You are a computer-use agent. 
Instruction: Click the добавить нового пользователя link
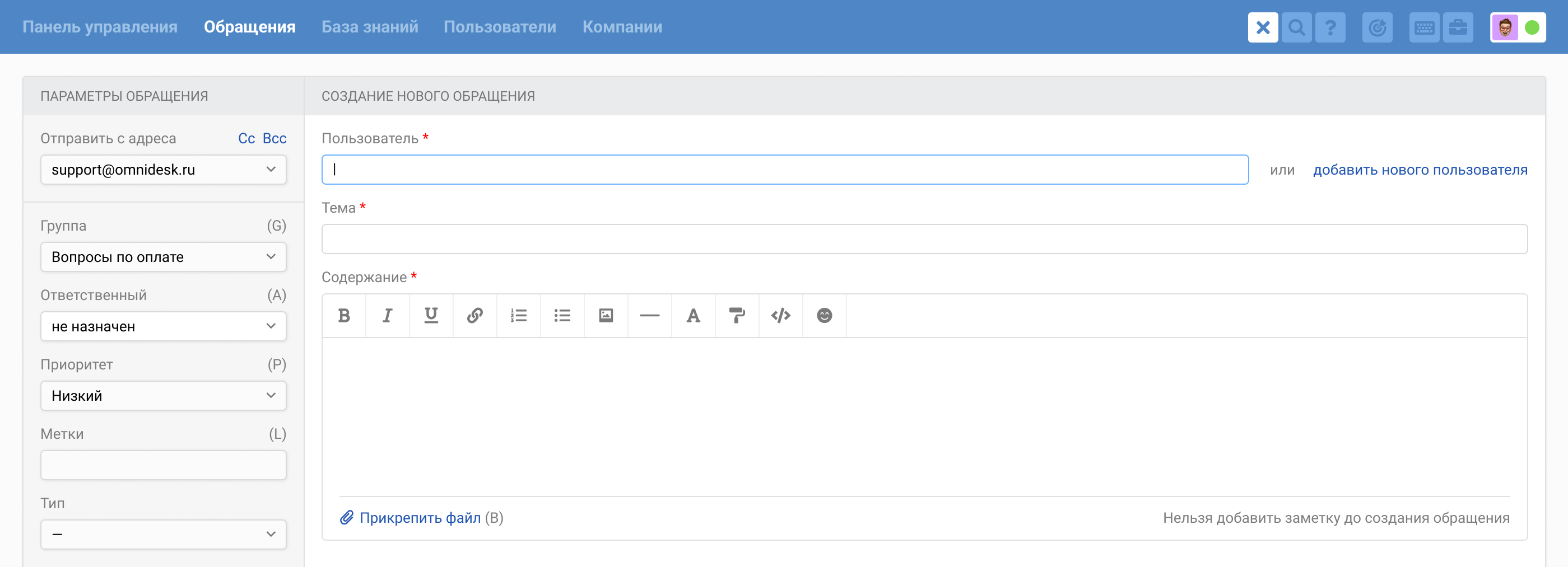[x=1420, y=170]
